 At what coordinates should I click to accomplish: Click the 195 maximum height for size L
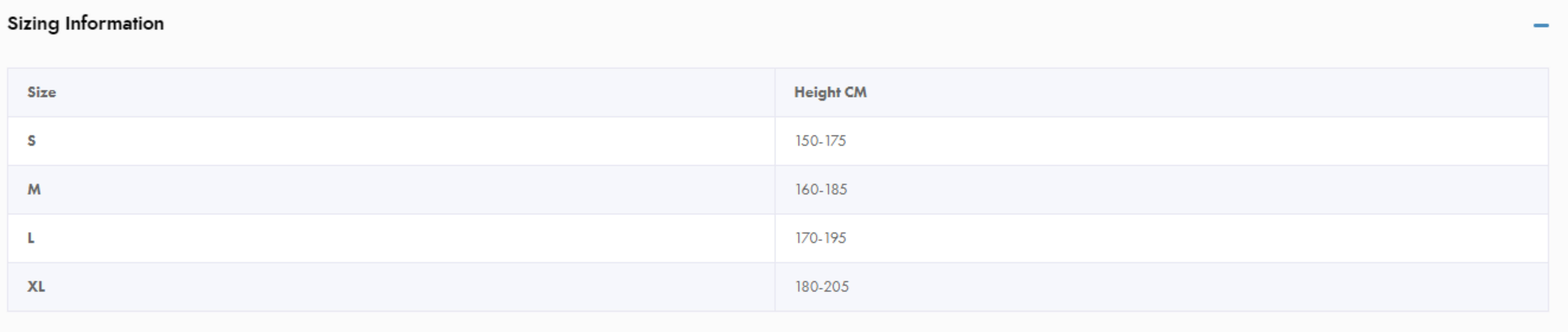pos(835,238)
